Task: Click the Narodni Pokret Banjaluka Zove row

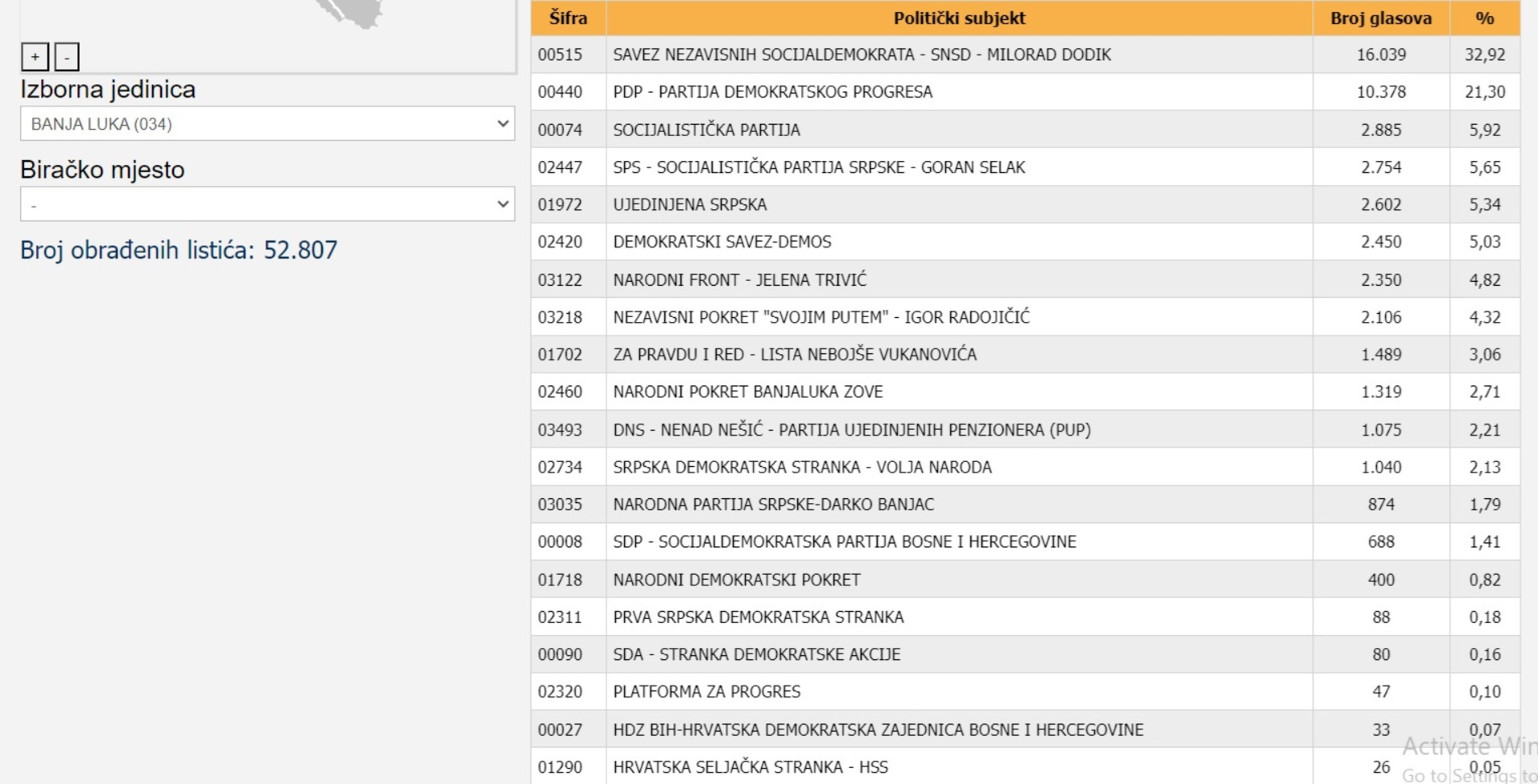Action: click(747, 392)
